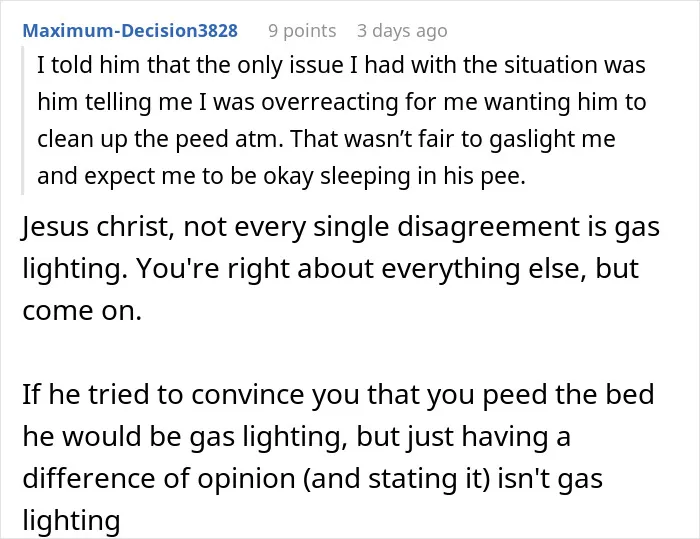700x539 pixels.
Task: Click the quoted line starting 'clean up the peed'
Action: pos(326,139)
